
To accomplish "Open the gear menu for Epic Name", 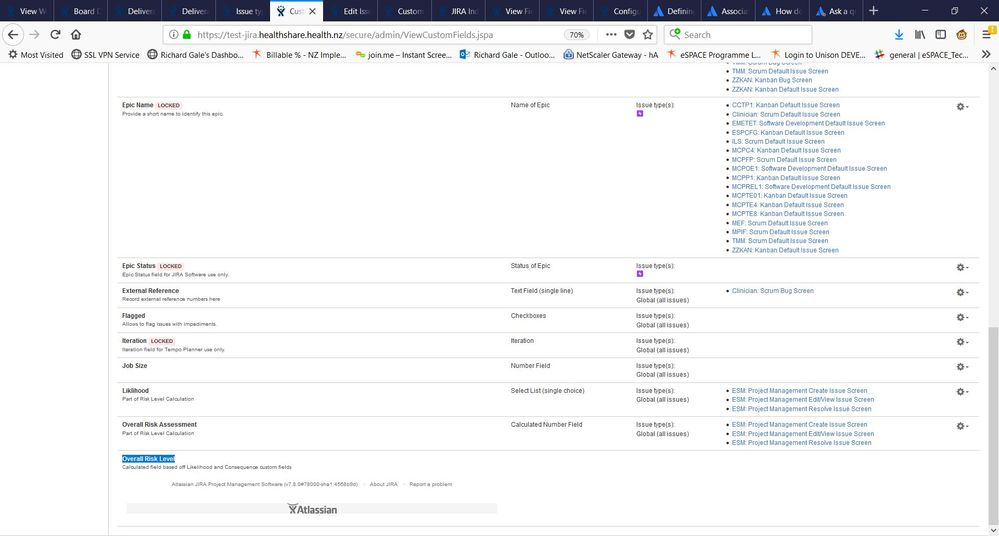I will pyautogui.click(x=962, y=106).
